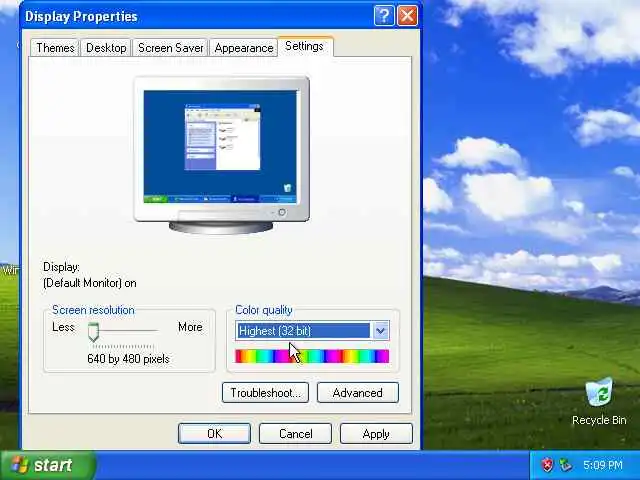The width and height of the screenshot is (640, 480).
Task: Open the Recycle Bin desktop icon
Action: tap(599, 401)
